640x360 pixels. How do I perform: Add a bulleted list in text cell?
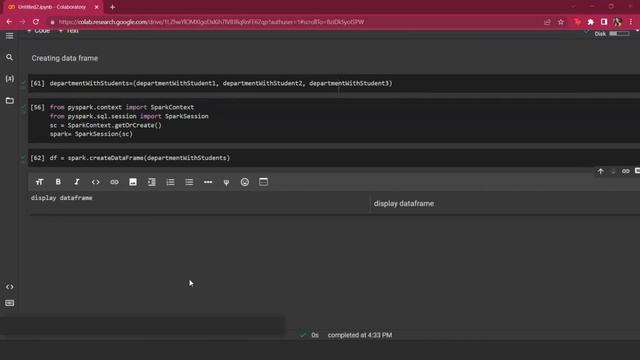click(x=189, y=182)
